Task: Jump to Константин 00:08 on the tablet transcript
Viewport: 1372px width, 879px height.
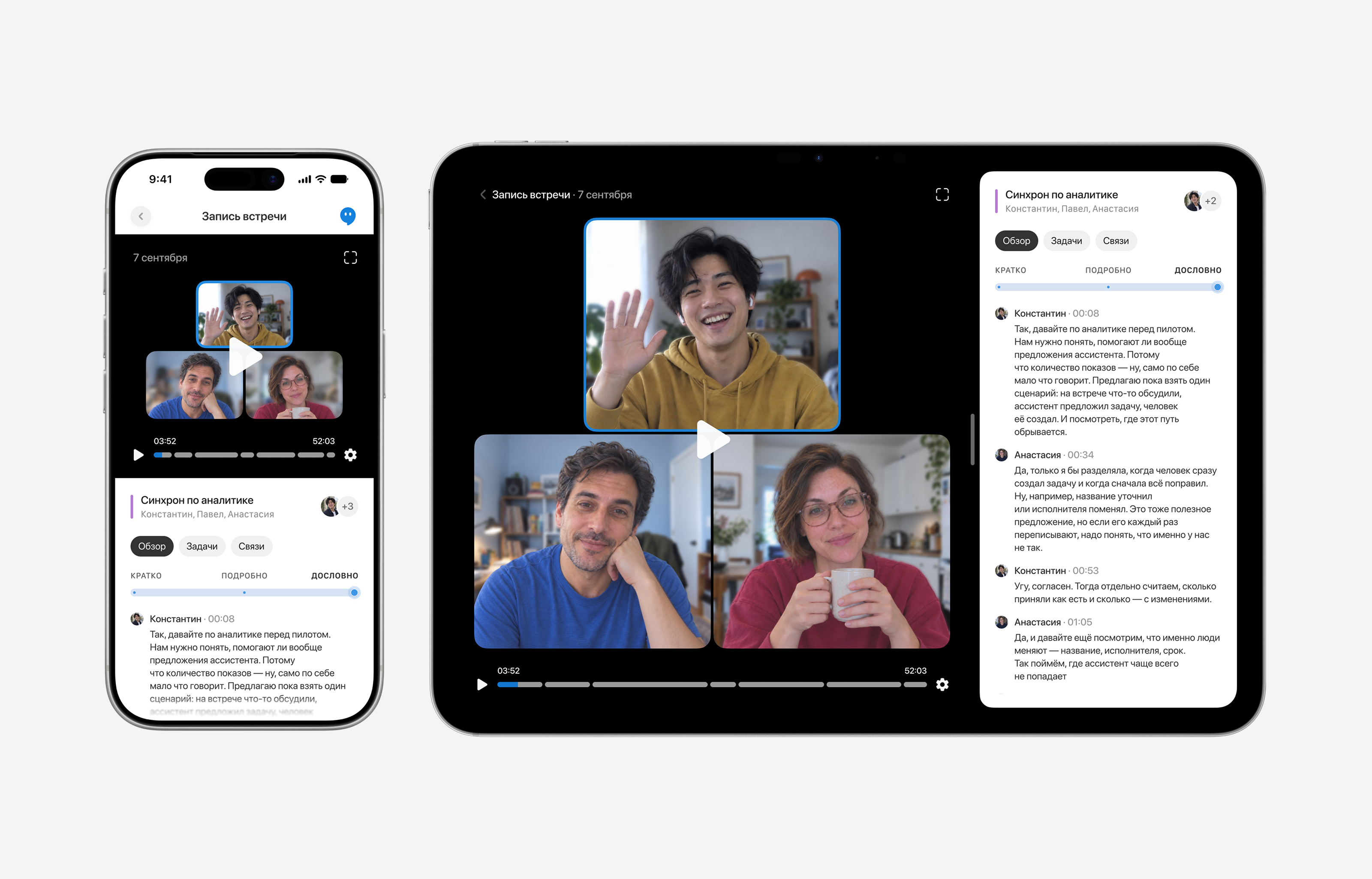Action: coord(1056,313)
